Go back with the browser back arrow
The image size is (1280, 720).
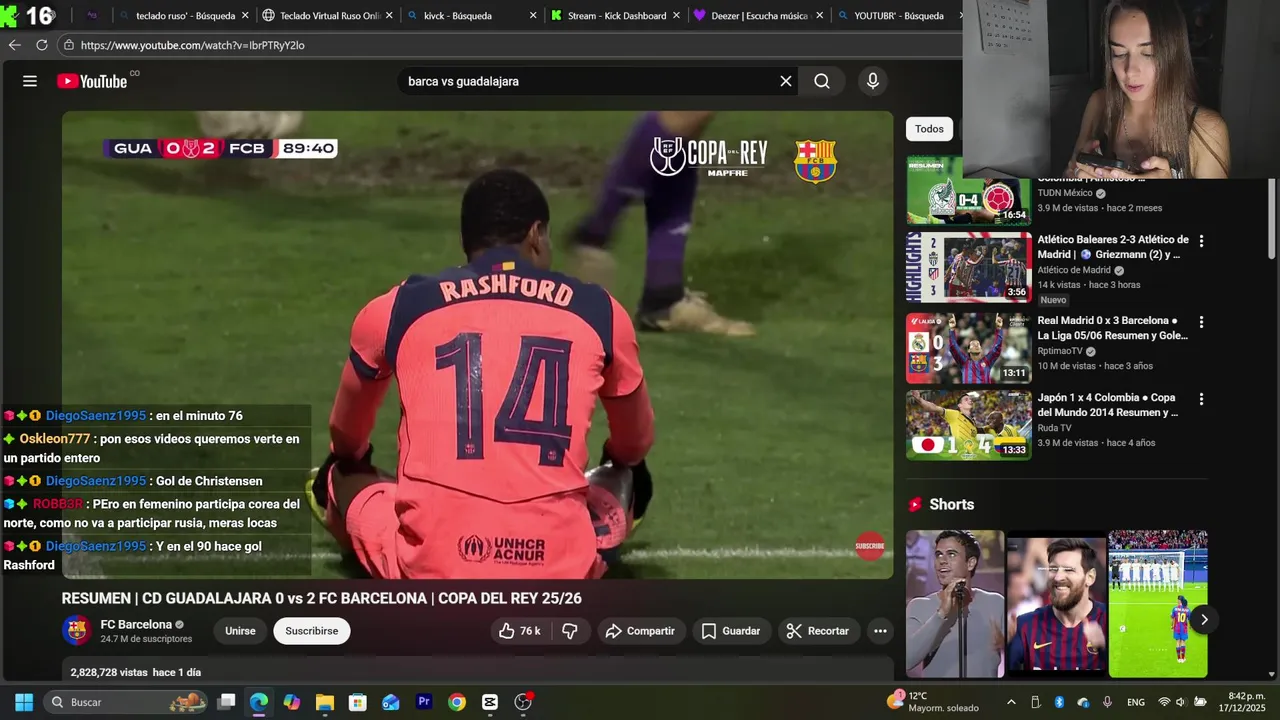(14, 45)
